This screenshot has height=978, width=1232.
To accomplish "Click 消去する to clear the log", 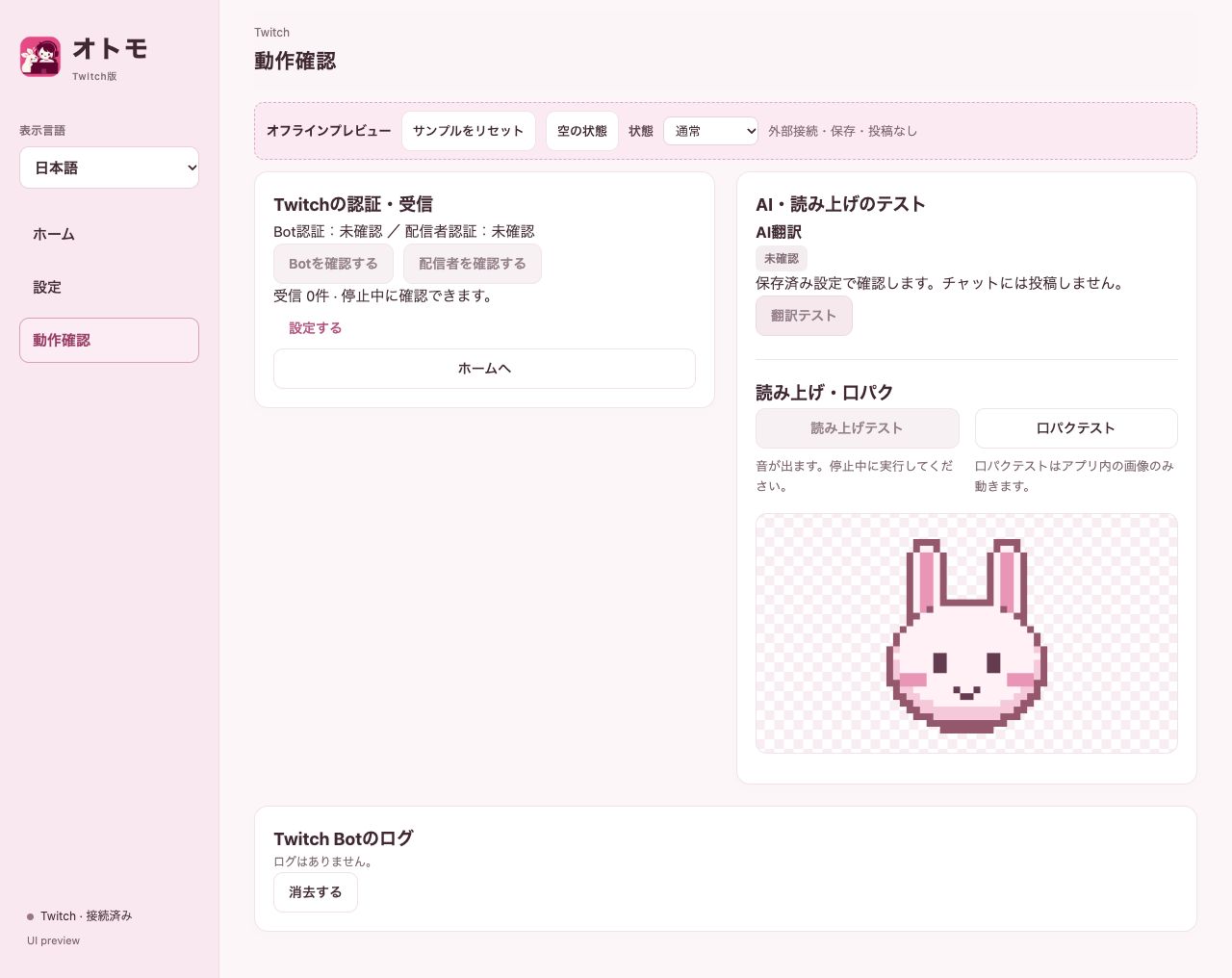I will (x=316, y=892).
